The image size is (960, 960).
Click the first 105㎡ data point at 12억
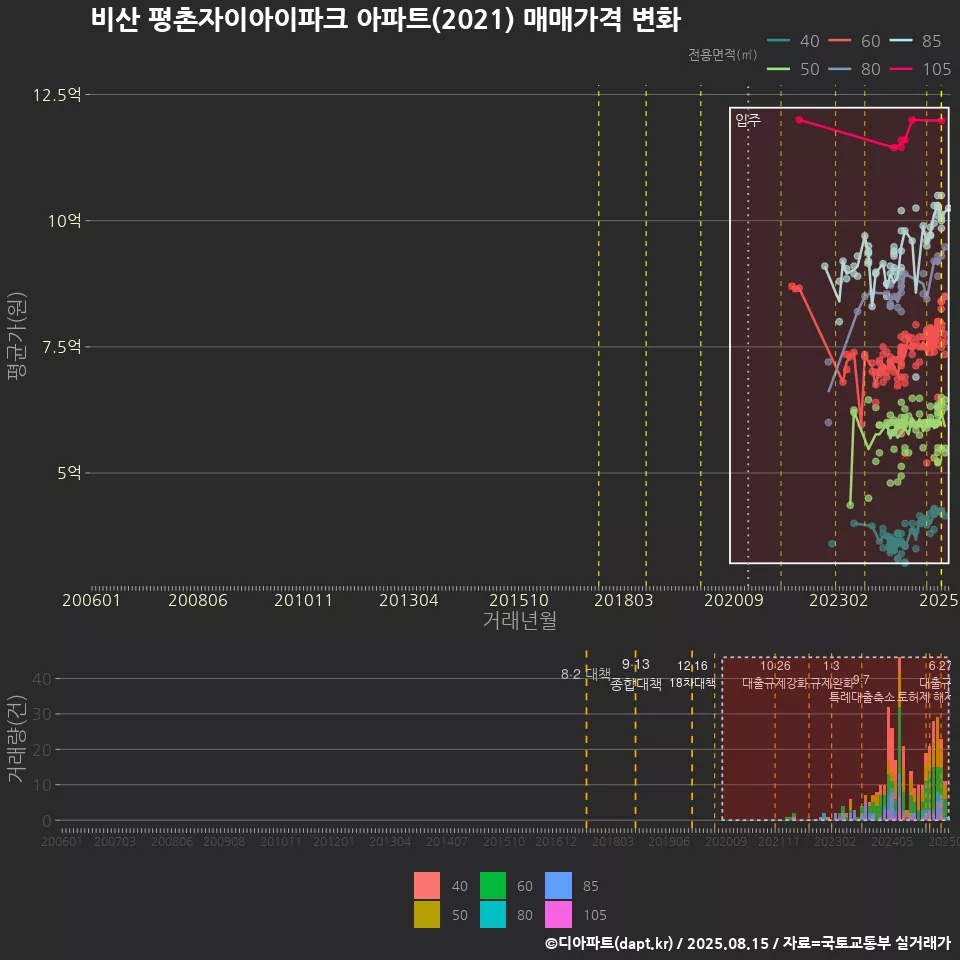coord(799,120)
